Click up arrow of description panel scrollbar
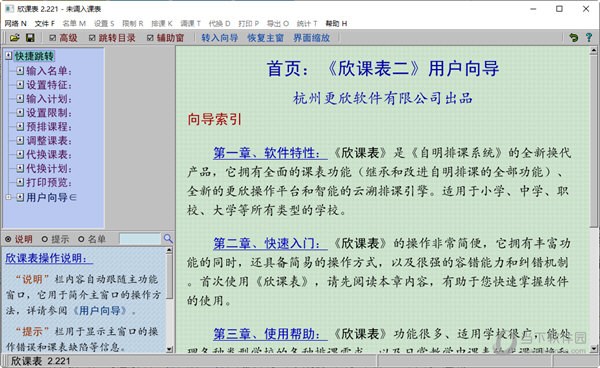 pyautogui.click(x=170, y=250)
